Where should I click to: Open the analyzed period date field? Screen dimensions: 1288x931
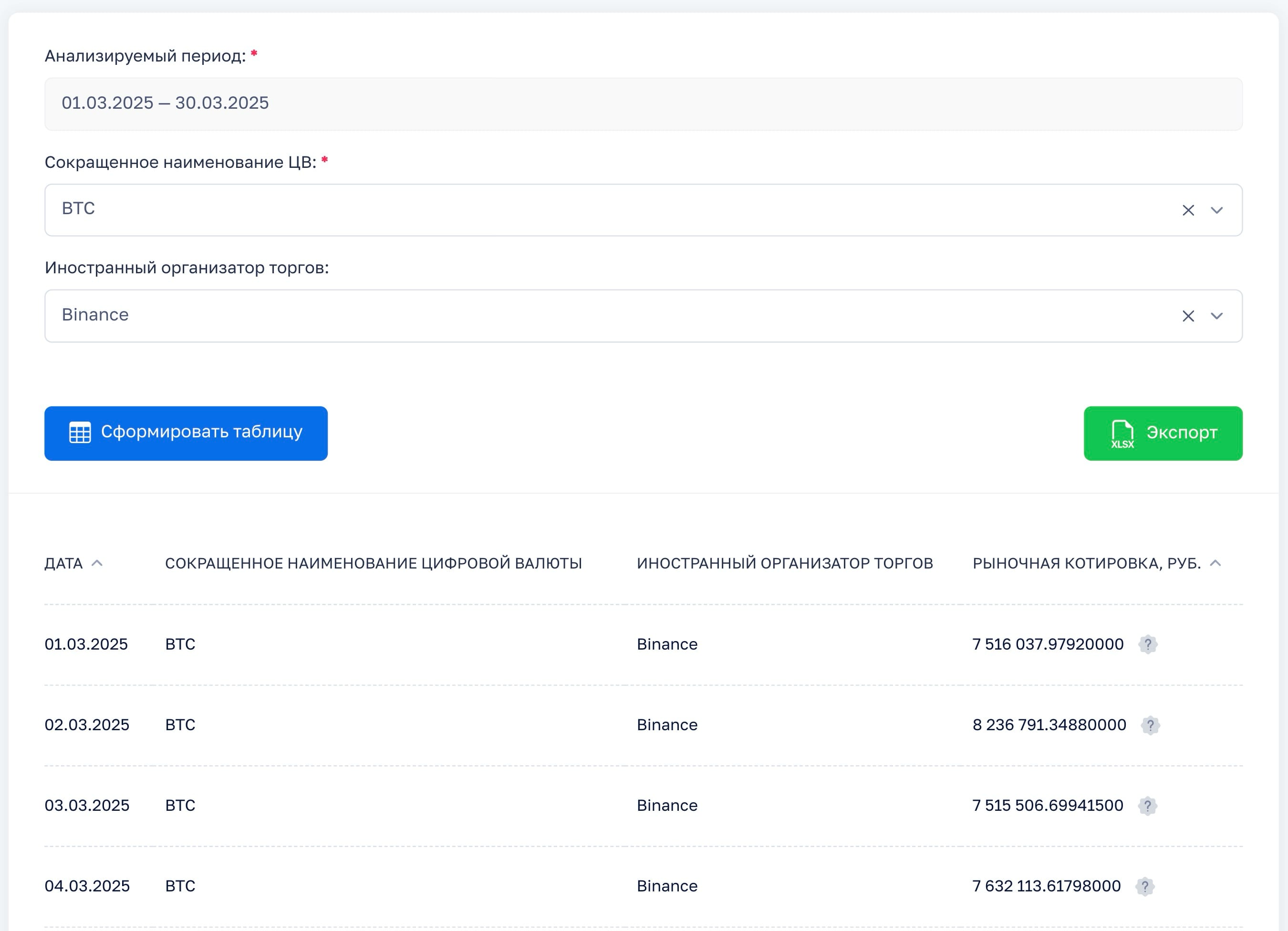tap(643, 103)
